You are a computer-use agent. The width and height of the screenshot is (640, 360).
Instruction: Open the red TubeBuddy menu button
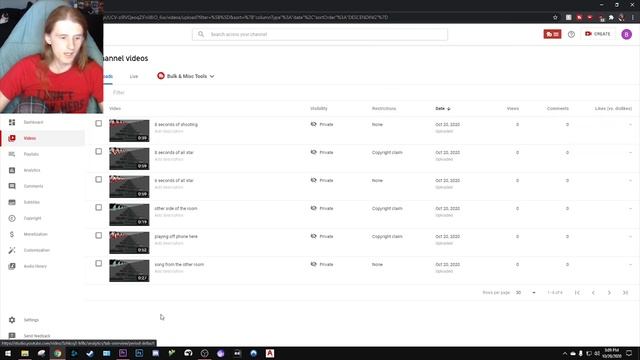[552, 34]
